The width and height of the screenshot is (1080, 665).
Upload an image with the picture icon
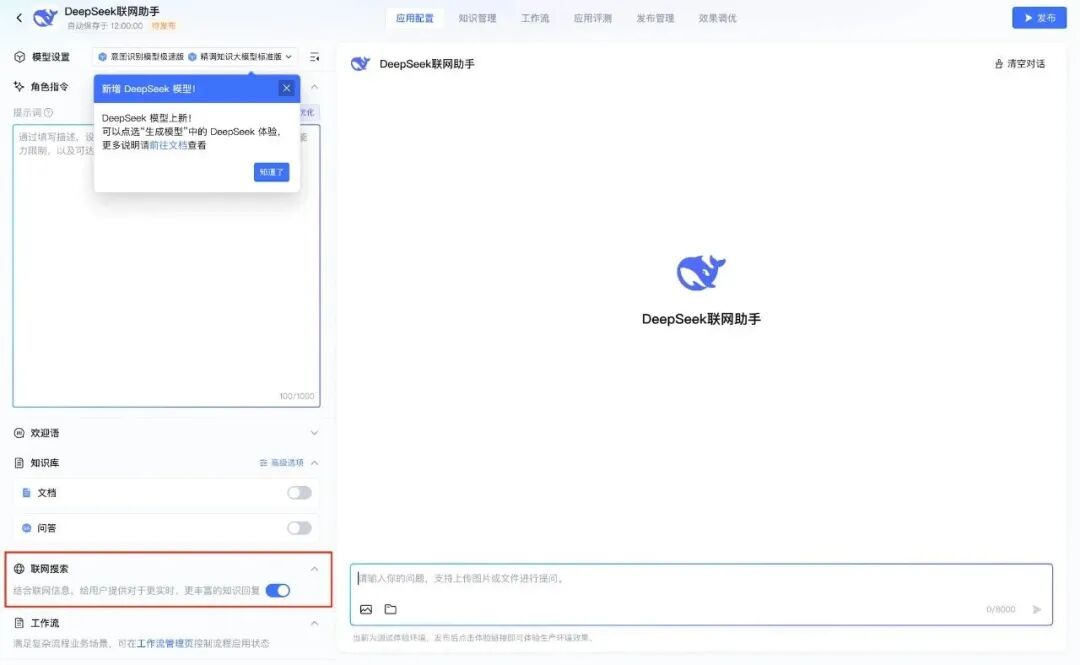[366, 609]
